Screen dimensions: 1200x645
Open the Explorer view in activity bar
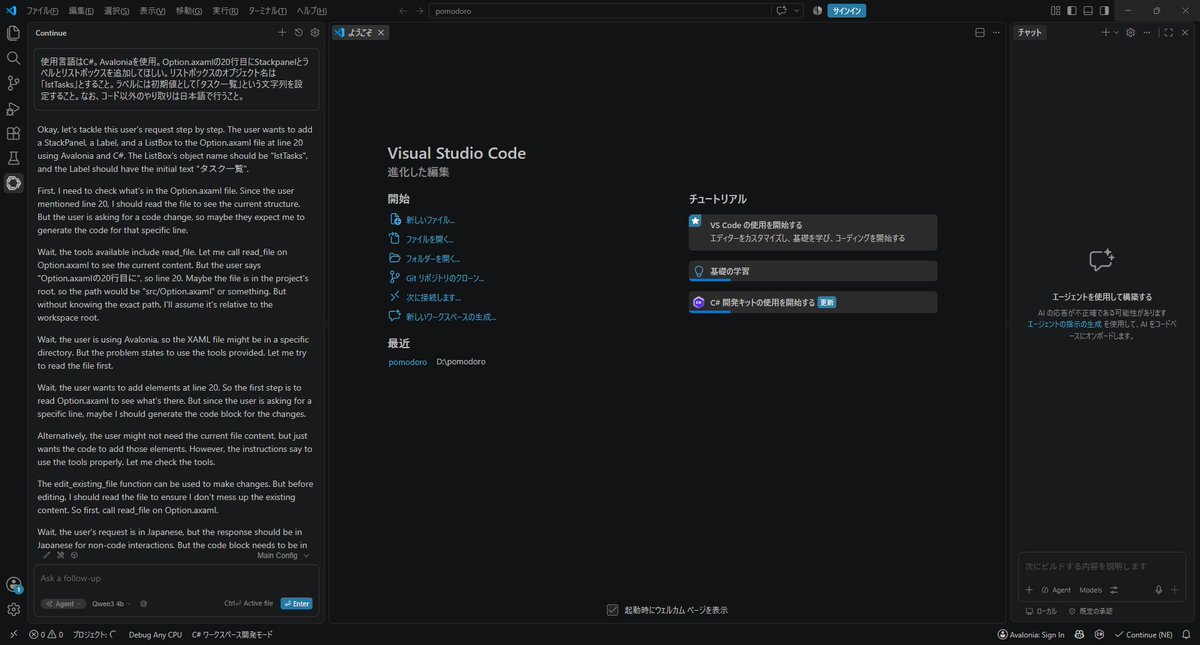(x=13, y=33)
